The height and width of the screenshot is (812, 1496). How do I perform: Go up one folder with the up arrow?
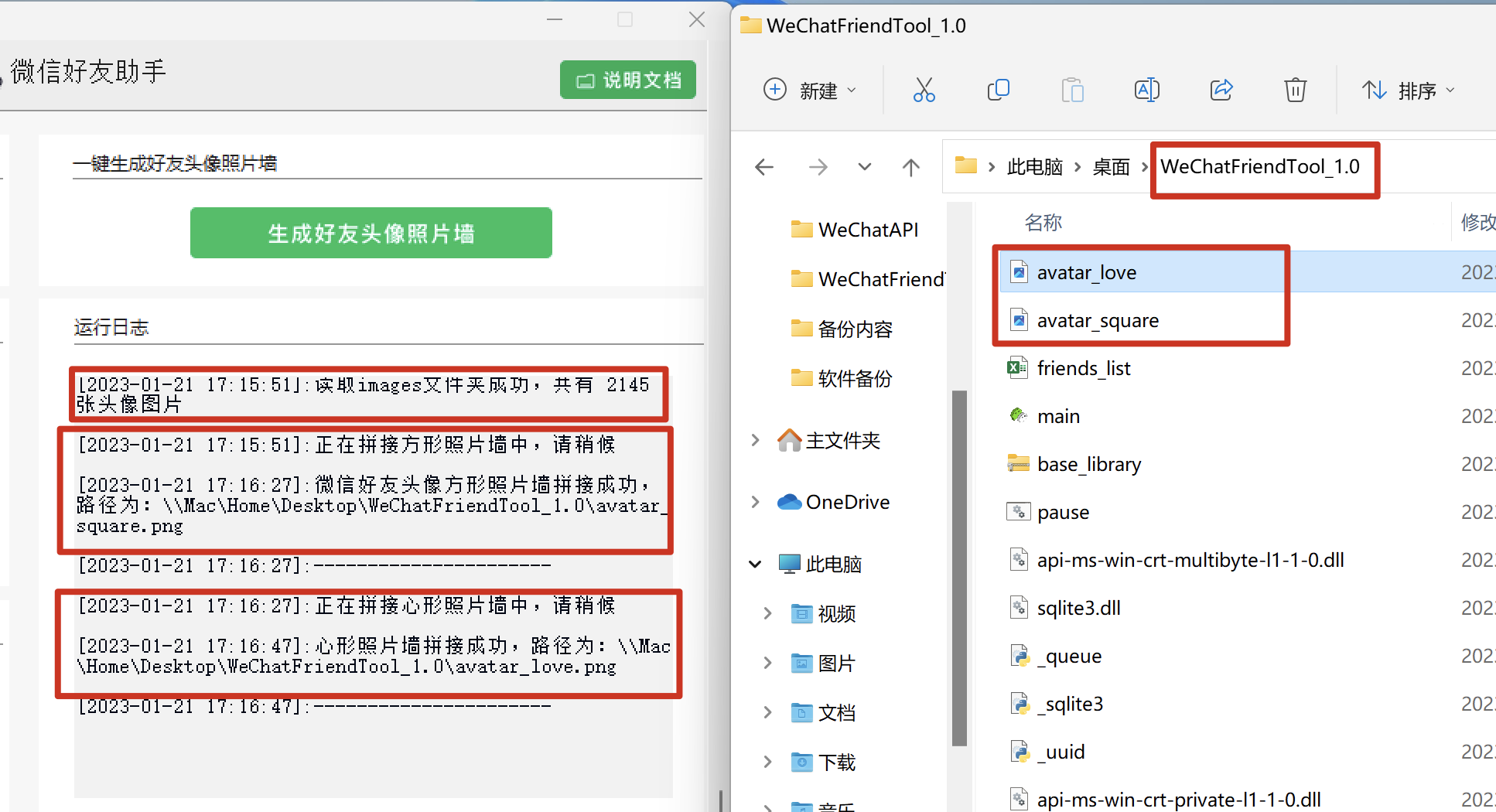pyautogui.click(x=911, y=166)
